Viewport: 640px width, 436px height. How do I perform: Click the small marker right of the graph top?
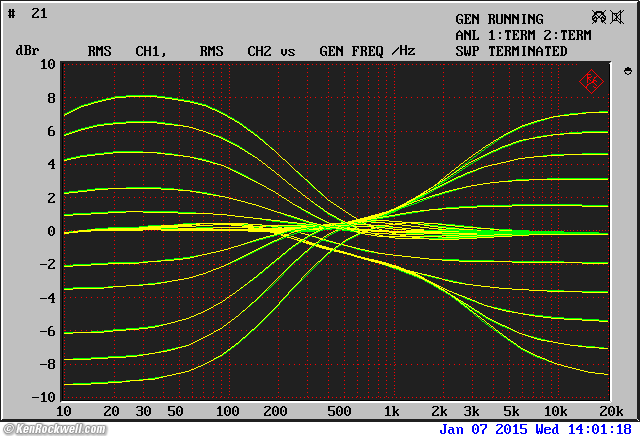point(627,71)
